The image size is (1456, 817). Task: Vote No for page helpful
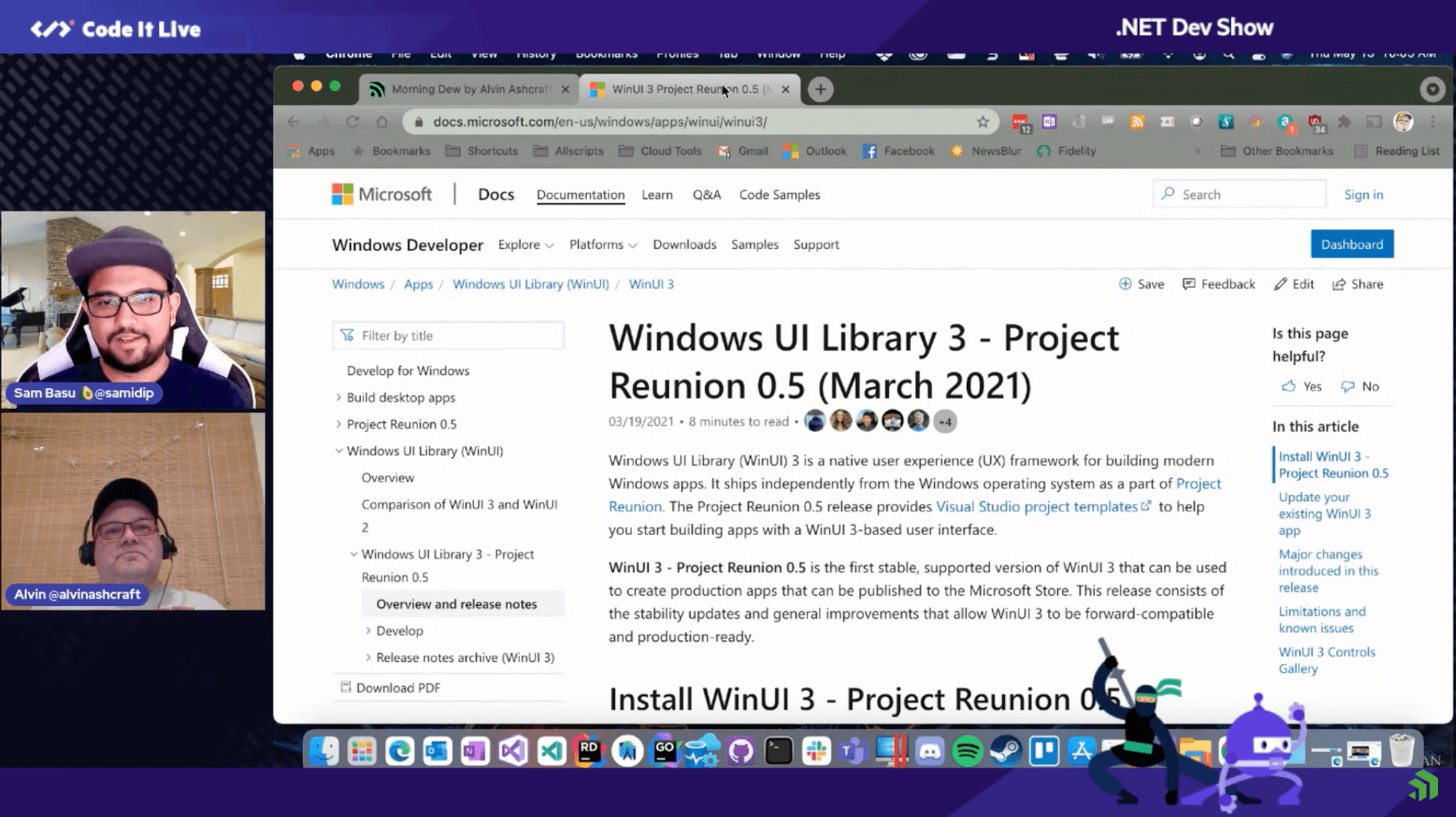point(1360,386)
